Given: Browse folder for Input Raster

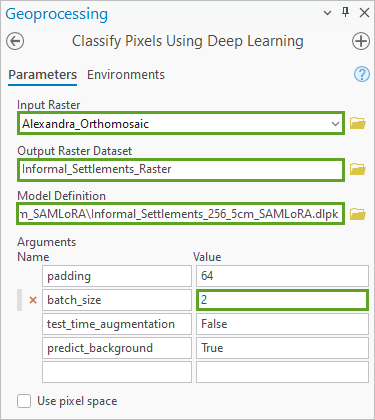Looking at the screenshot, I should point(358,123).
